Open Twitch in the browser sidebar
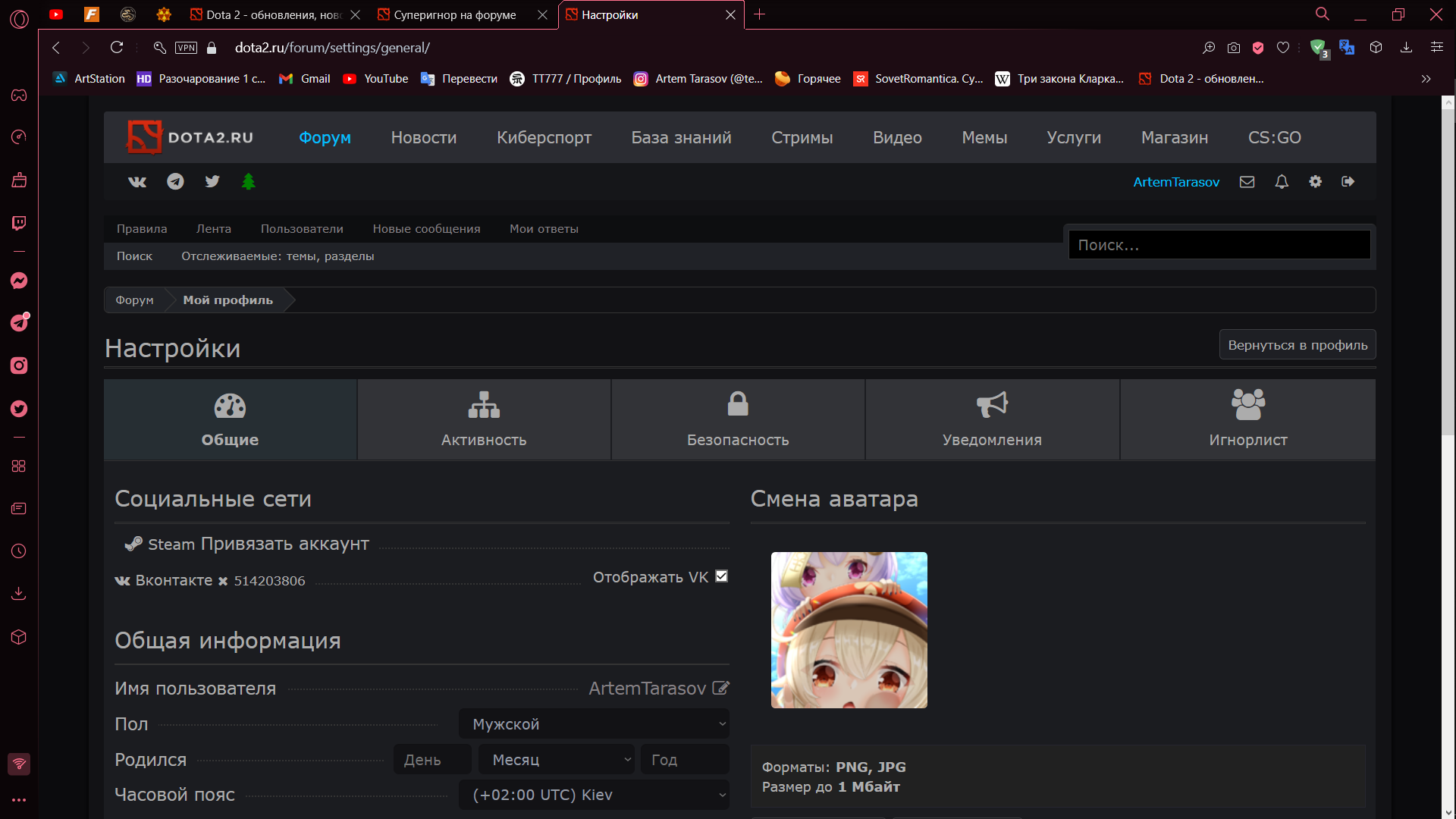The image size is (1456, 819). [19, 223]
